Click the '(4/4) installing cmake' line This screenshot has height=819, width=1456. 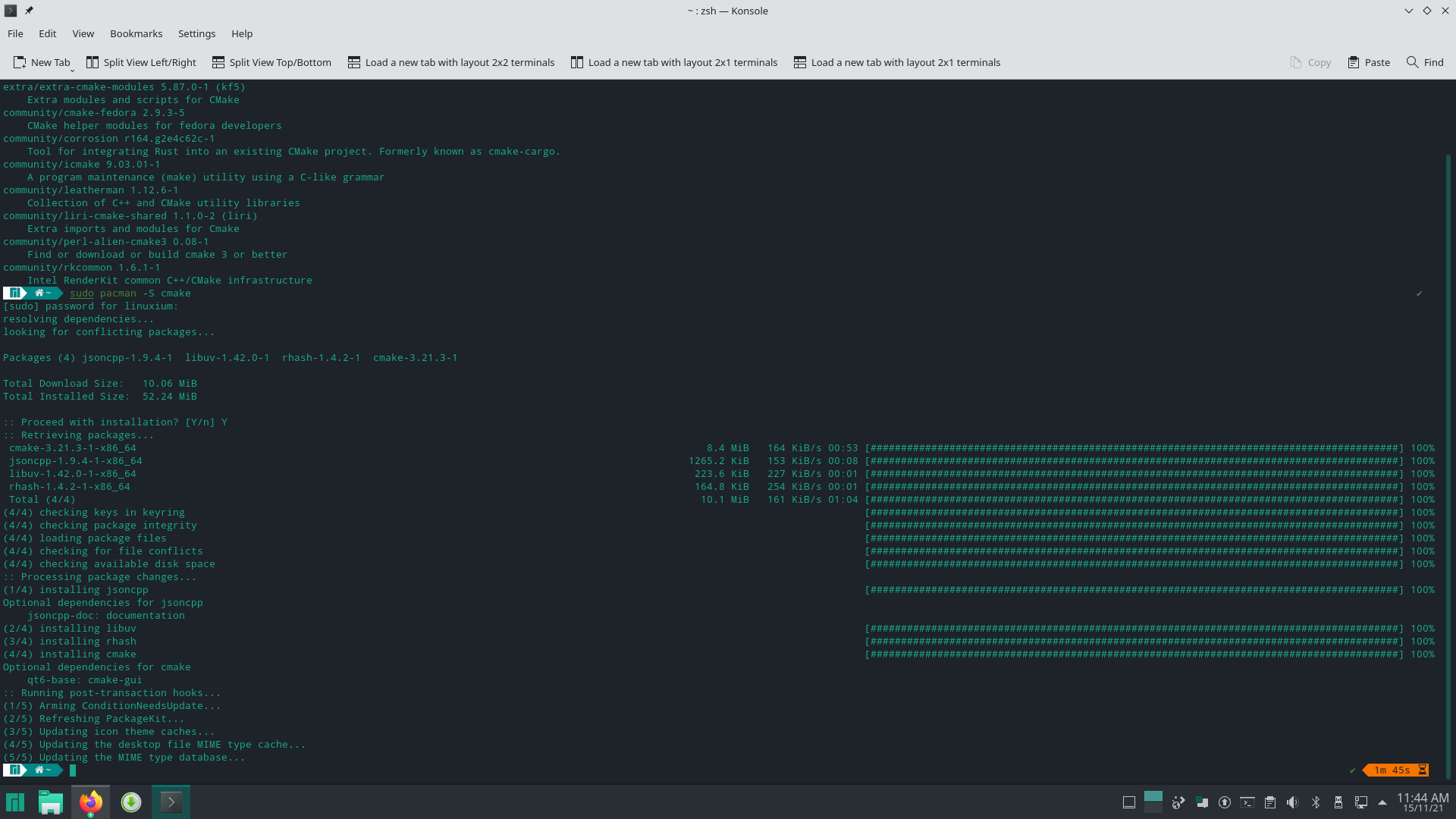click(70, 654)
